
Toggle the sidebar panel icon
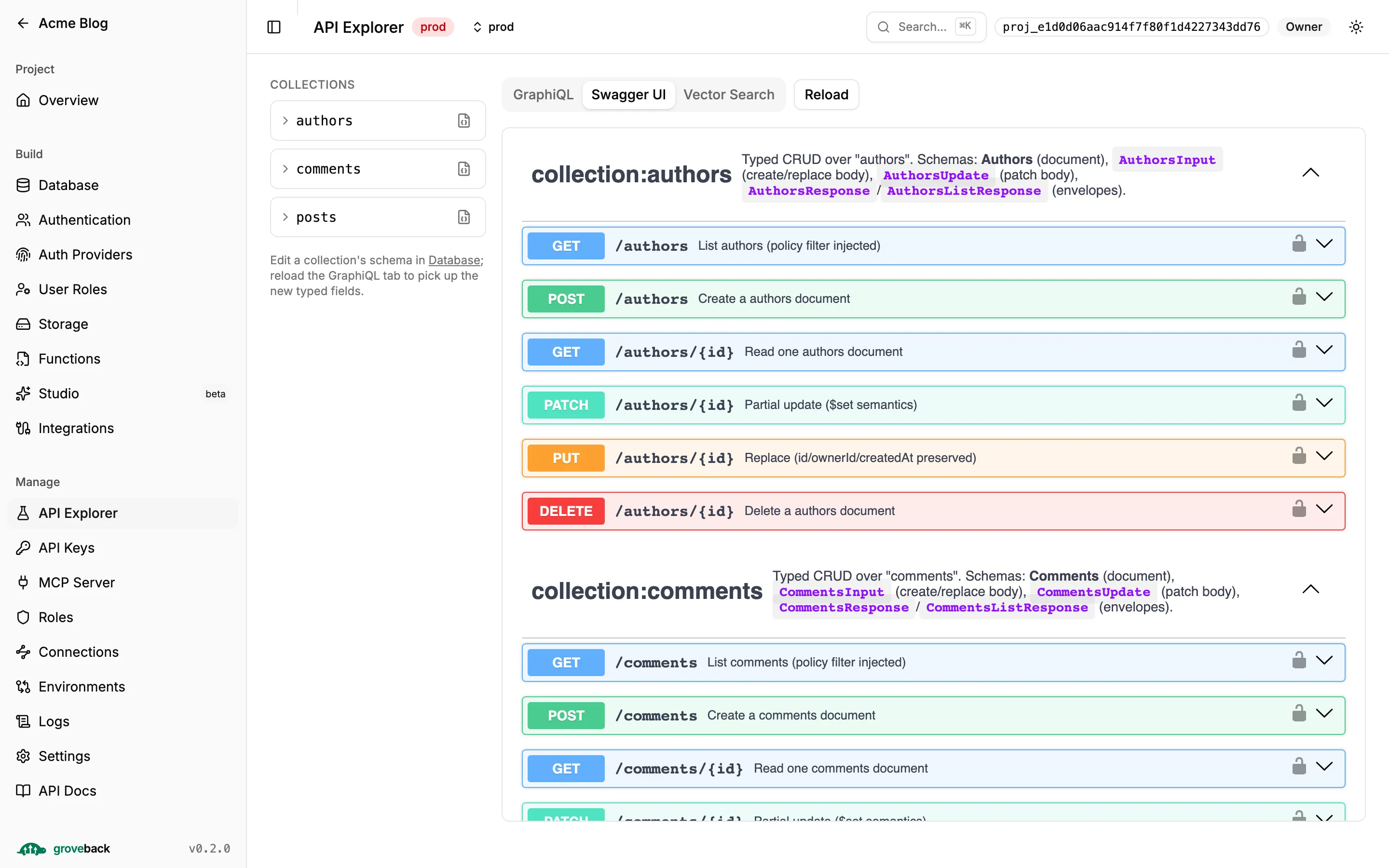(274, 27)
